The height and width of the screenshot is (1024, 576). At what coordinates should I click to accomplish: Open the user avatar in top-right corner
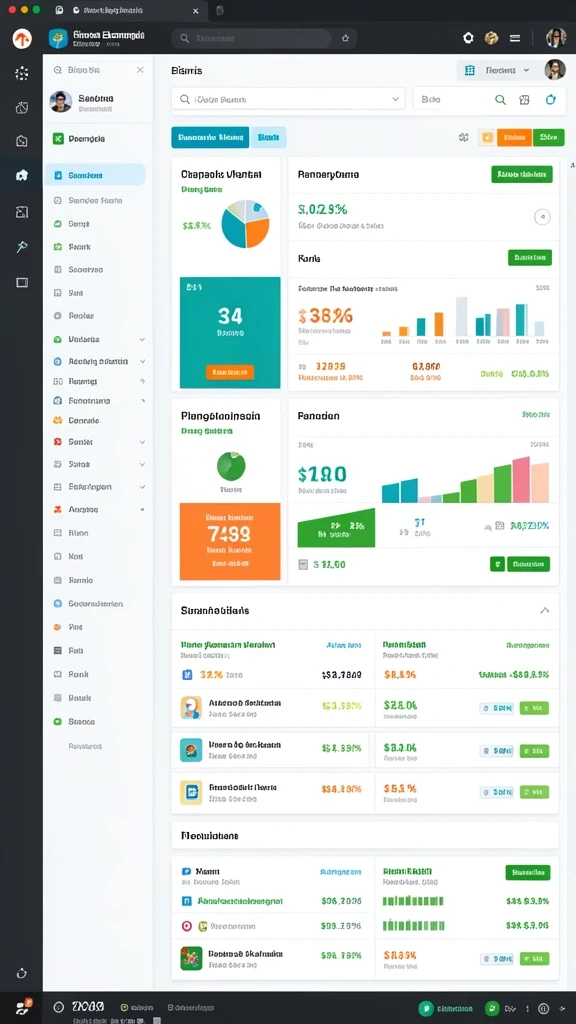556,38
